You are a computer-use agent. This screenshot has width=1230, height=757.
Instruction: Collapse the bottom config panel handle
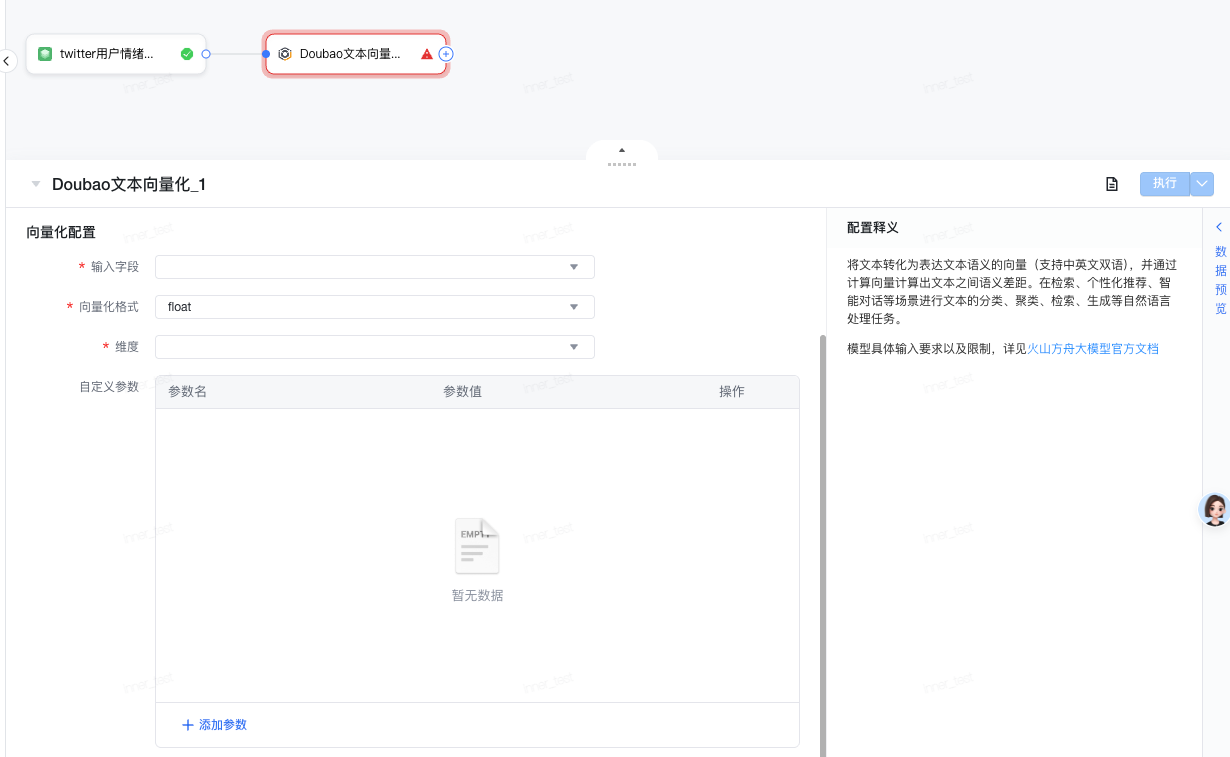tap(622, 152)
